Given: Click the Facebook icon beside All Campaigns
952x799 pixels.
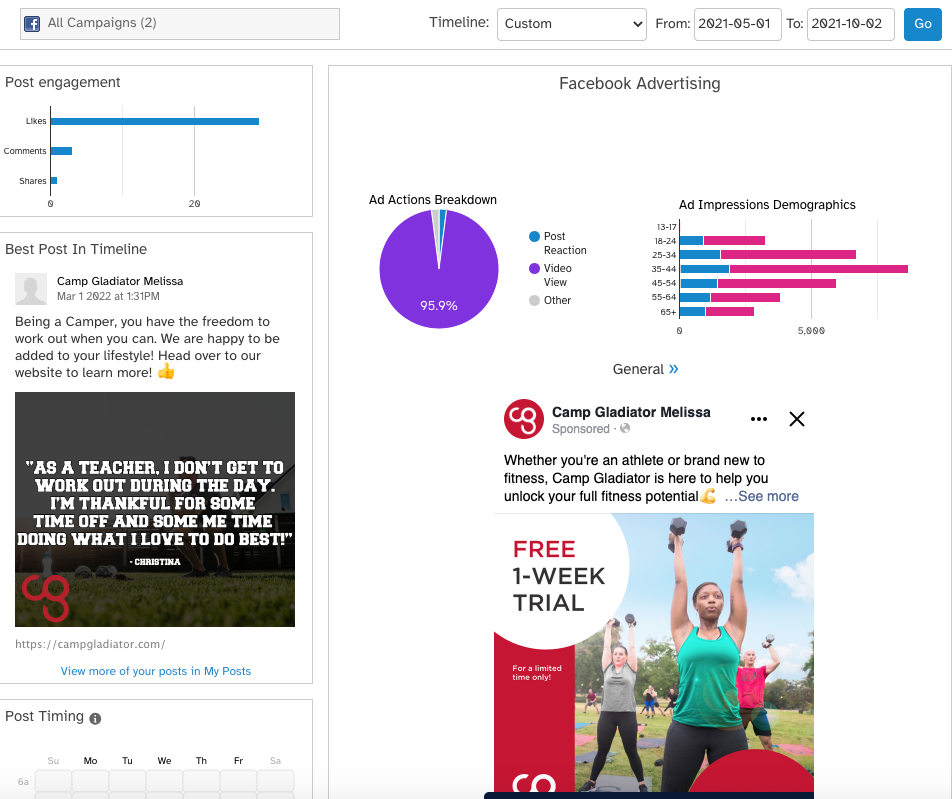Looking at the screenshot, I should (32, 24).
